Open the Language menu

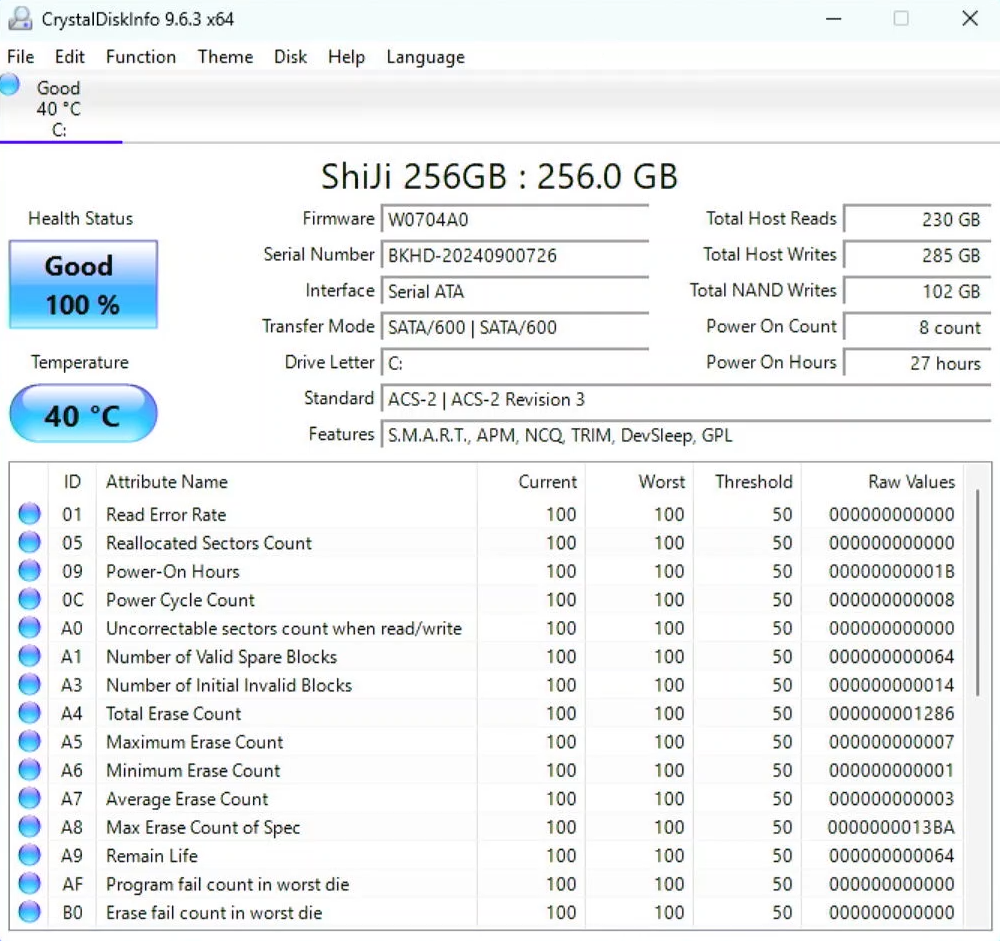pos(425,57)
